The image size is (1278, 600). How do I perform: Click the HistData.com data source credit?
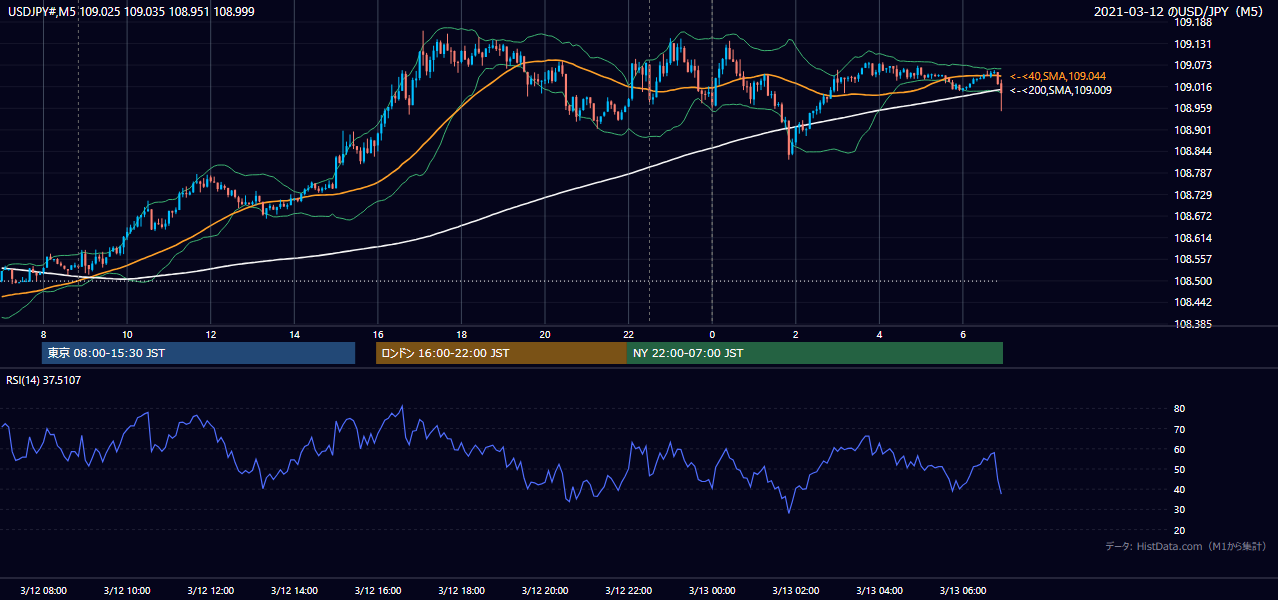(x=1185, y=547)
